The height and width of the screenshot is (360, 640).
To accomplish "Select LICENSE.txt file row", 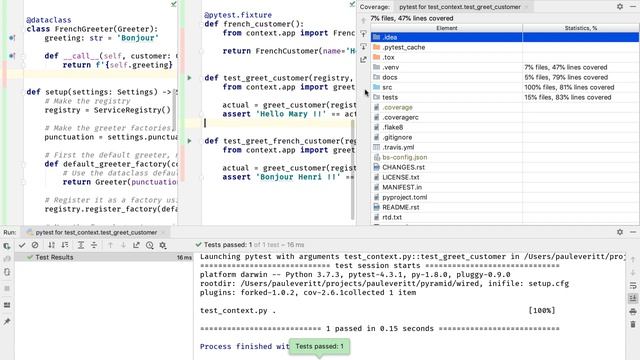I will pos(505,177).
